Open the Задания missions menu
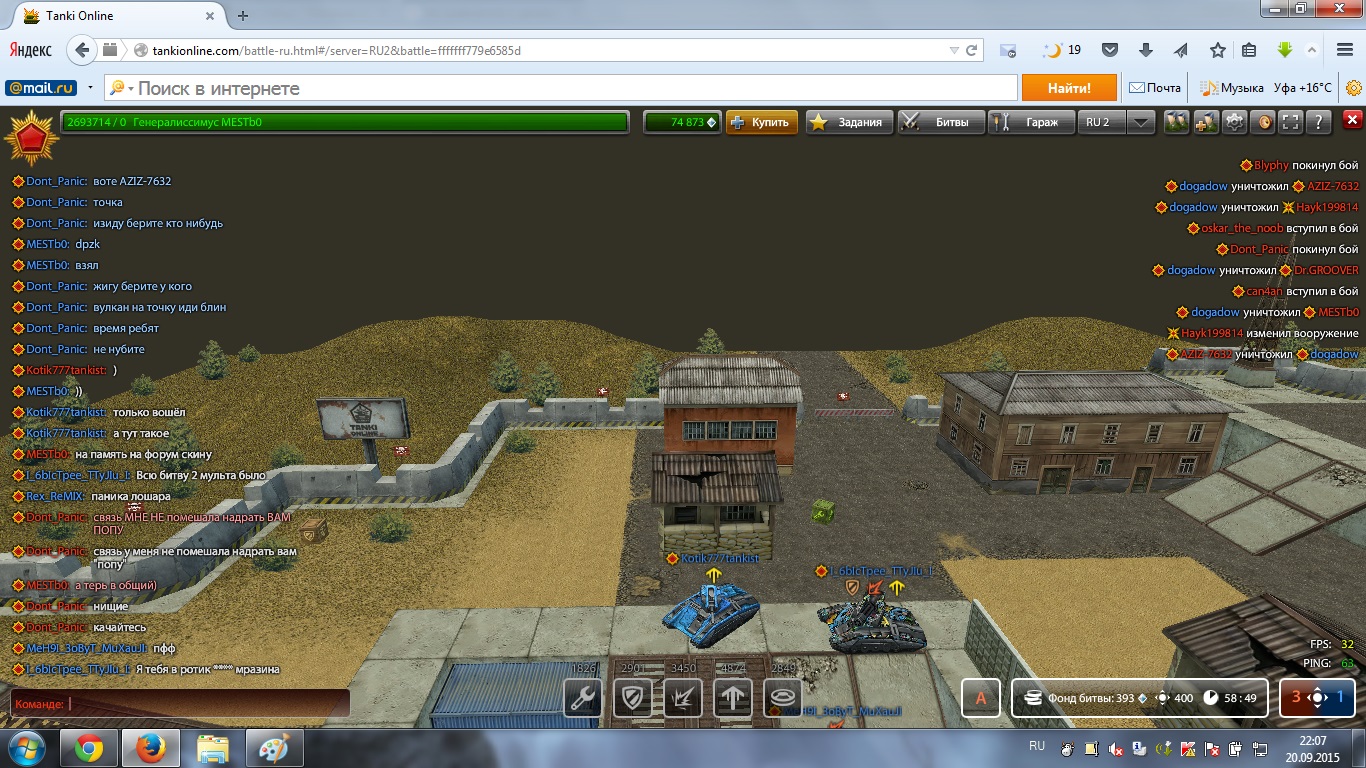The image size is (1366, 768). point(849,122)
